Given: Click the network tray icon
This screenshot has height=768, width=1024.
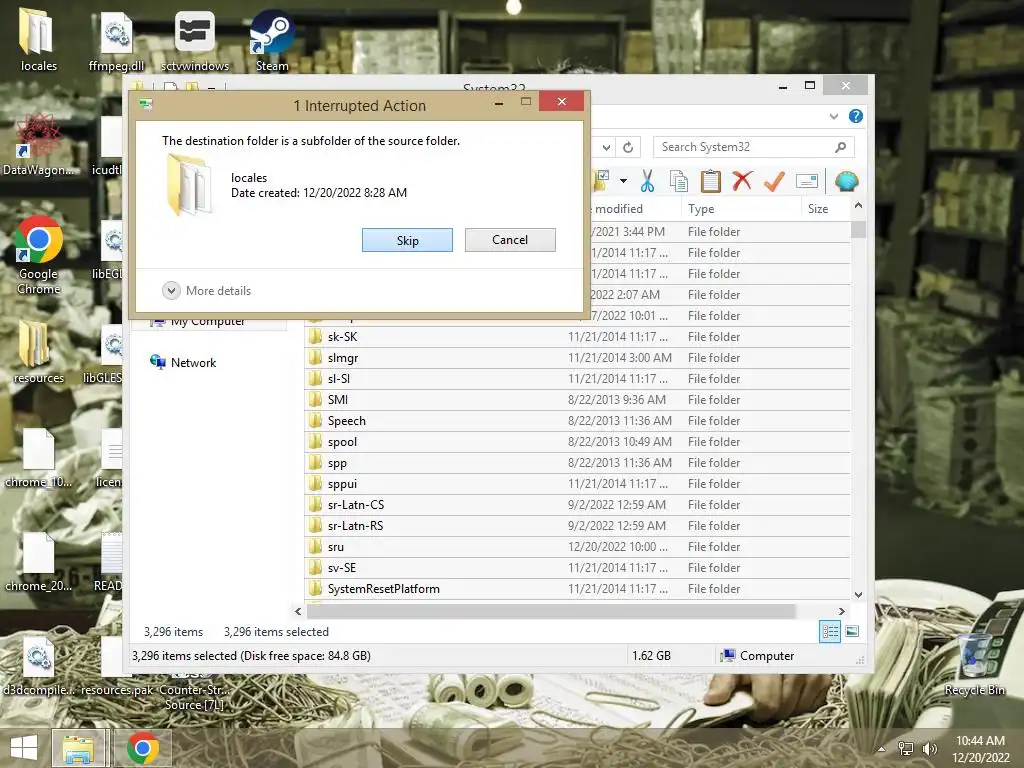Looking at the screenshot, I should (x=905, y=749).
